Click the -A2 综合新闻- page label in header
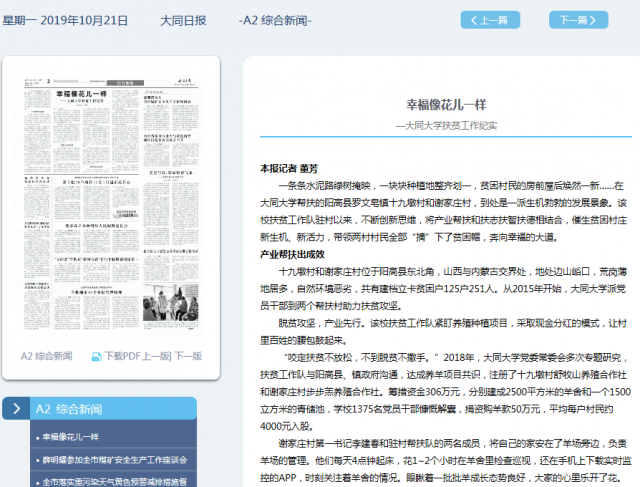The image size is (640, 487). click(275, 20)
